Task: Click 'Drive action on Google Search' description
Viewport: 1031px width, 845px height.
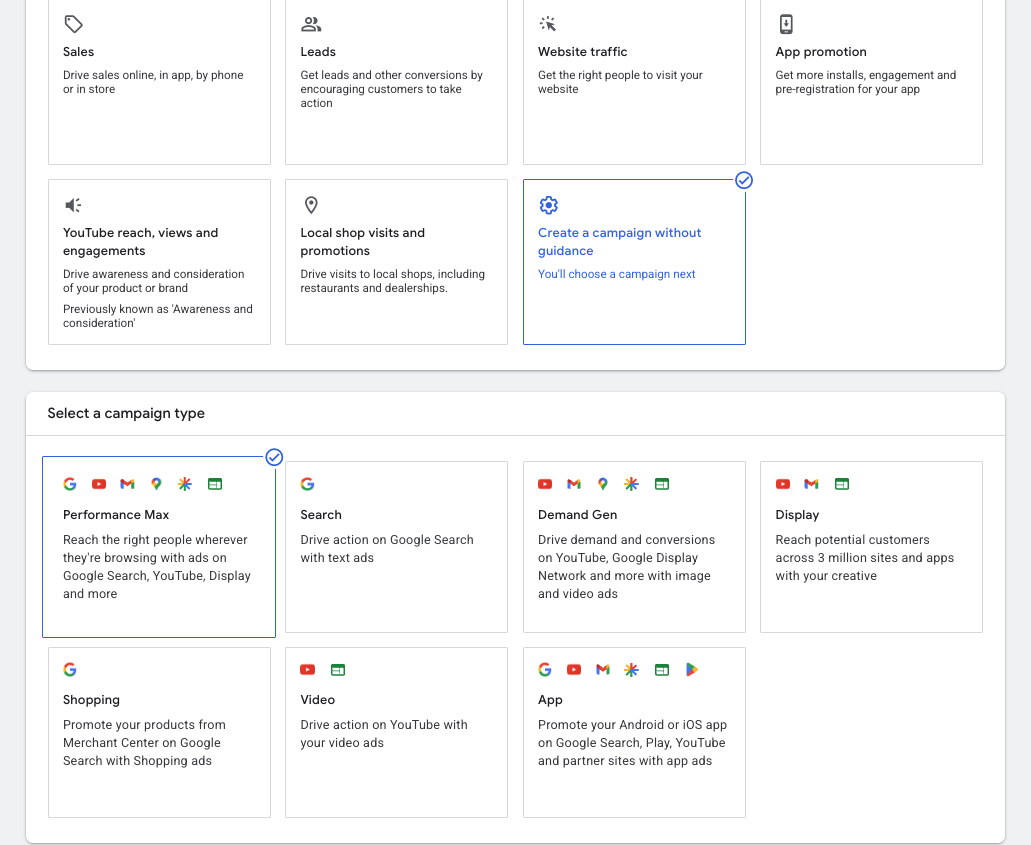Action: coord(387,548)
